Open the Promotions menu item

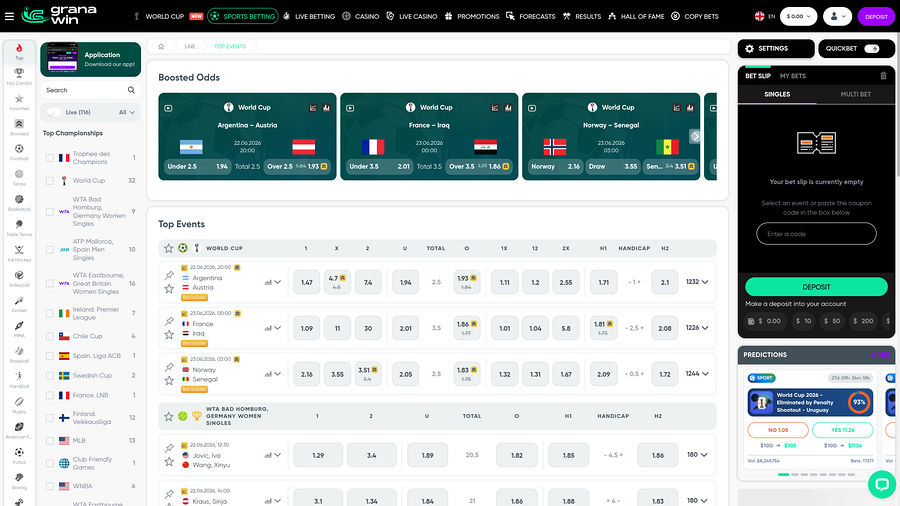pyautogui.click(x=472, y=16)
